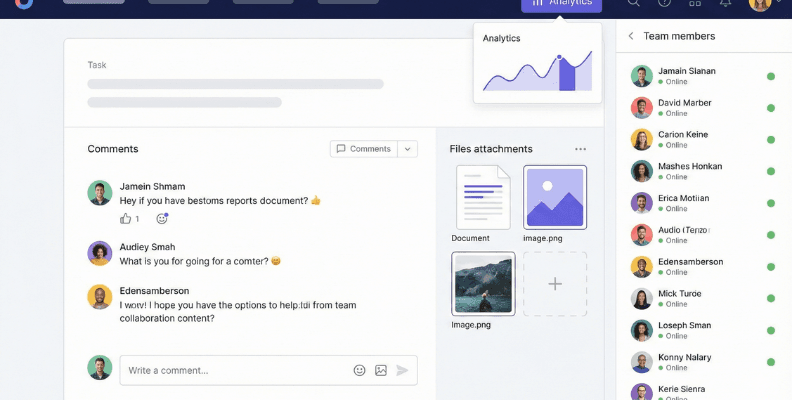The height and width of the screenshot is (400, 800).
Task: Click the highlighted bar in Analytics chart
Action: [x=567, y=74]
